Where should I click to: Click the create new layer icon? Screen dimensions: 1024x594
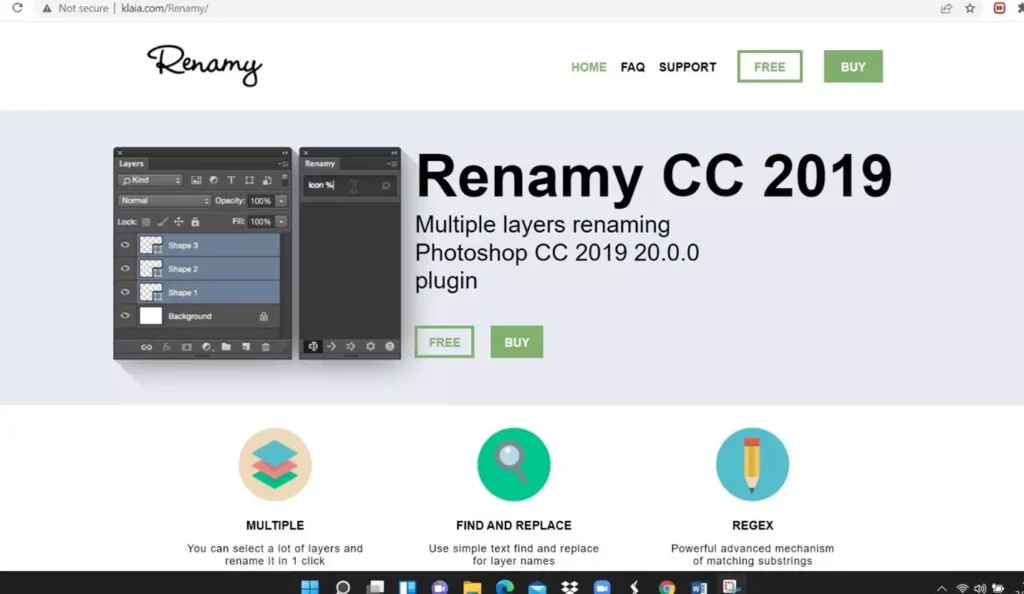point(246,347)
